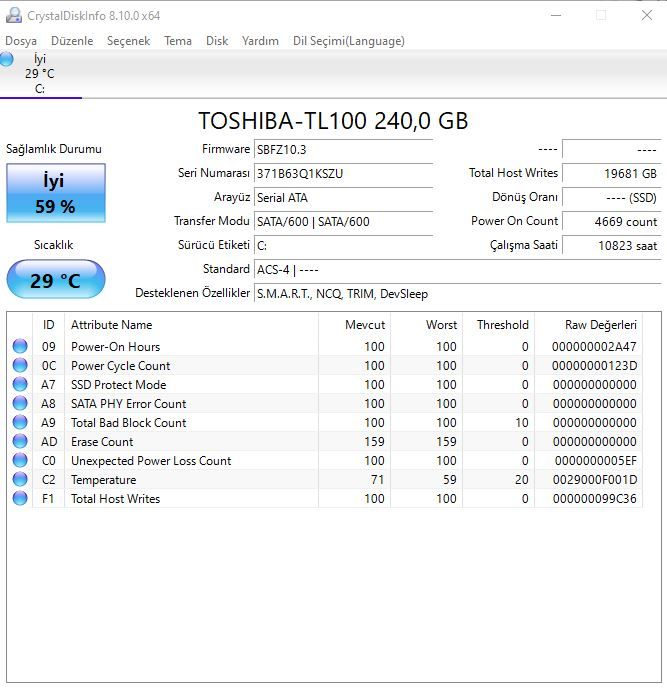Click status icon for Temperature row

[20, 479]
